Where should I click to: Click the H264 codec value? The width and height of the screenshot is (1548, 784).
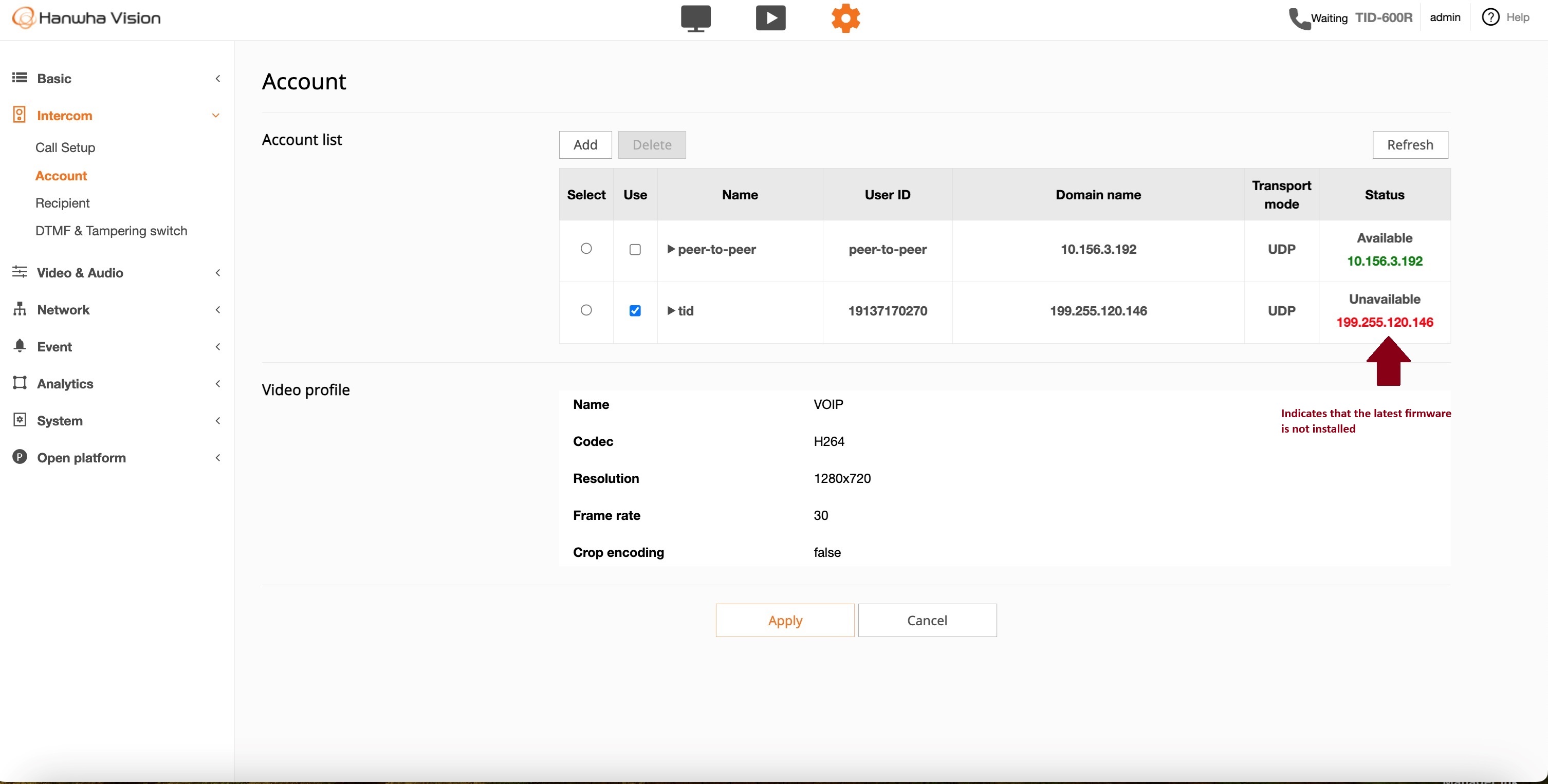tap(828, 441)
